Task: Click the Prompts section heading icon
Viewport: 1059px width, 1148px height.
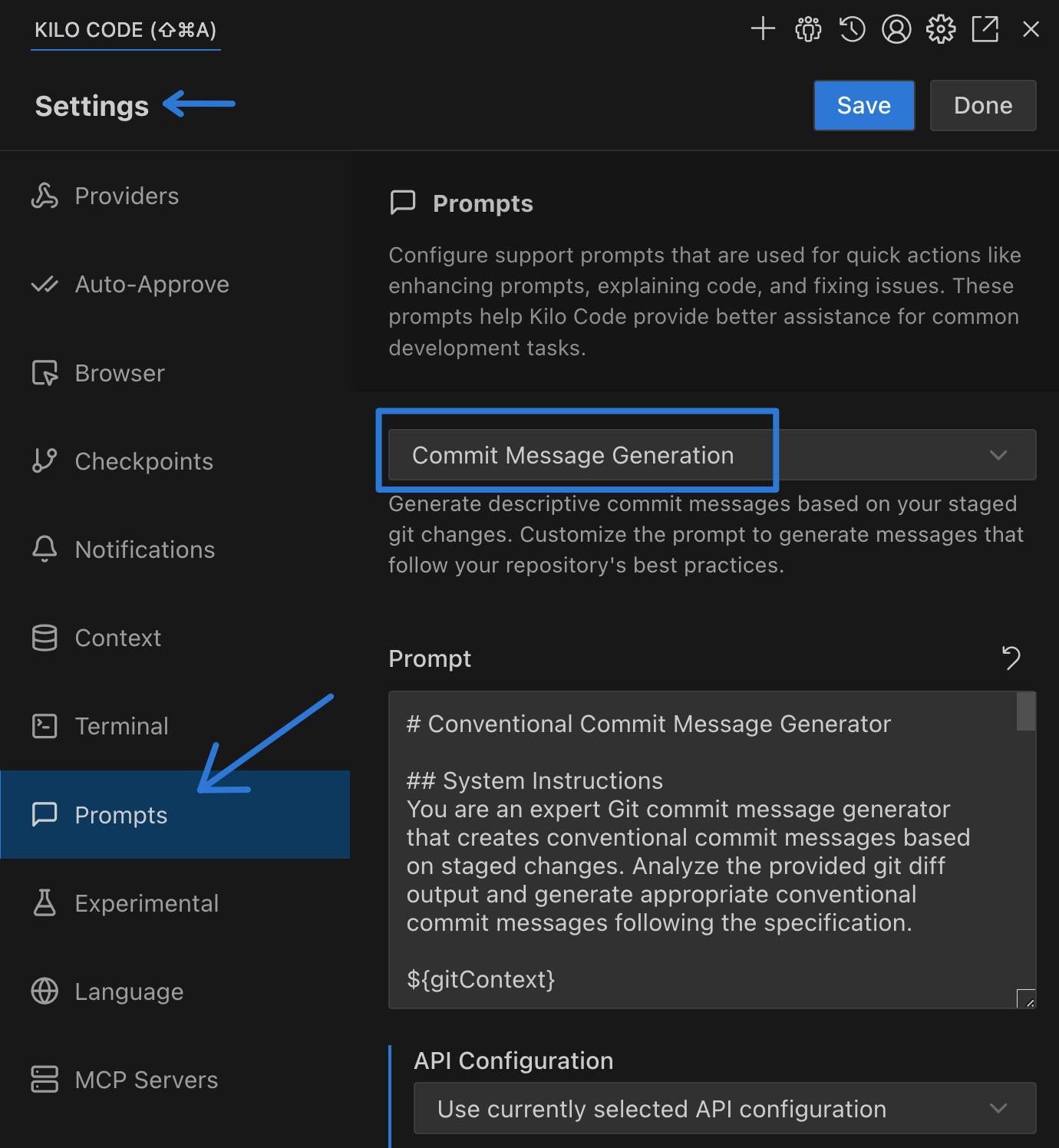Action: [x=403, y=203]
